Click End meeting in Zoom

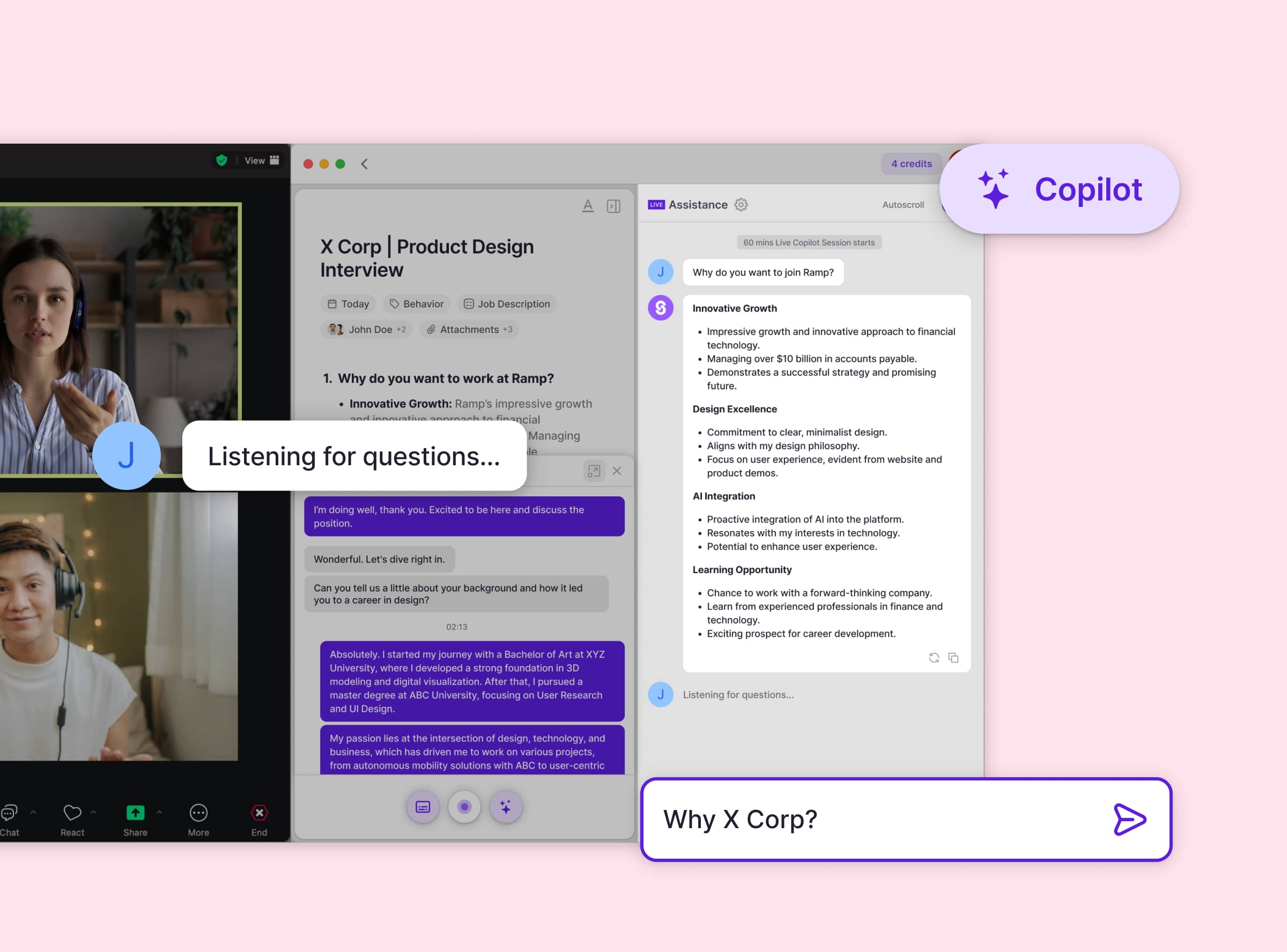point(260,820)
